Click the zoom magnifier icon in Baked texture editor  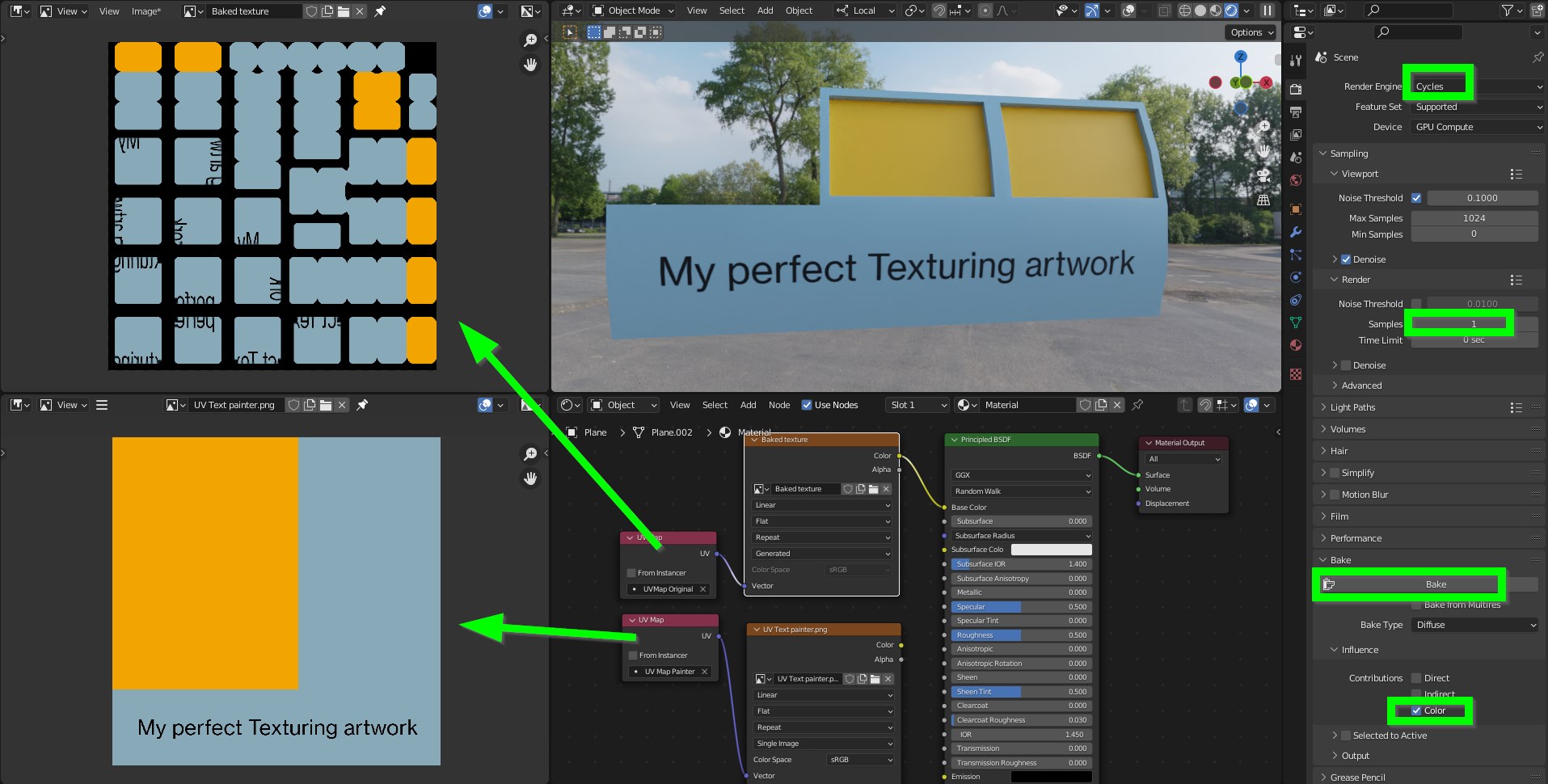(x=530, y=40)
